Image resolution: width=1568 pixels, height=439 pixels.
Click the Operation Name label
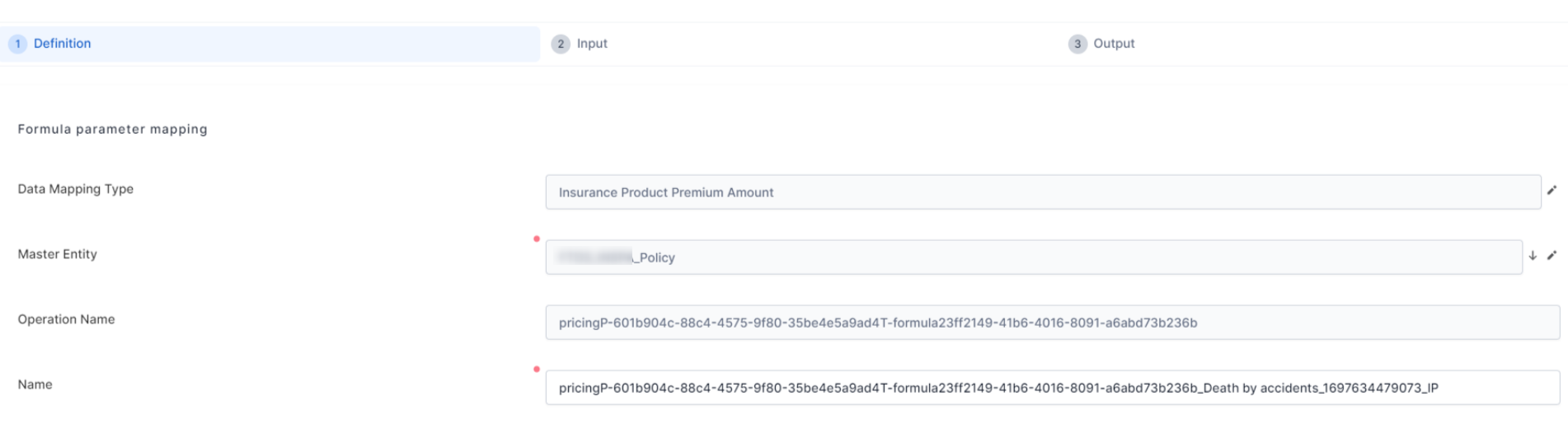[67, 319]
